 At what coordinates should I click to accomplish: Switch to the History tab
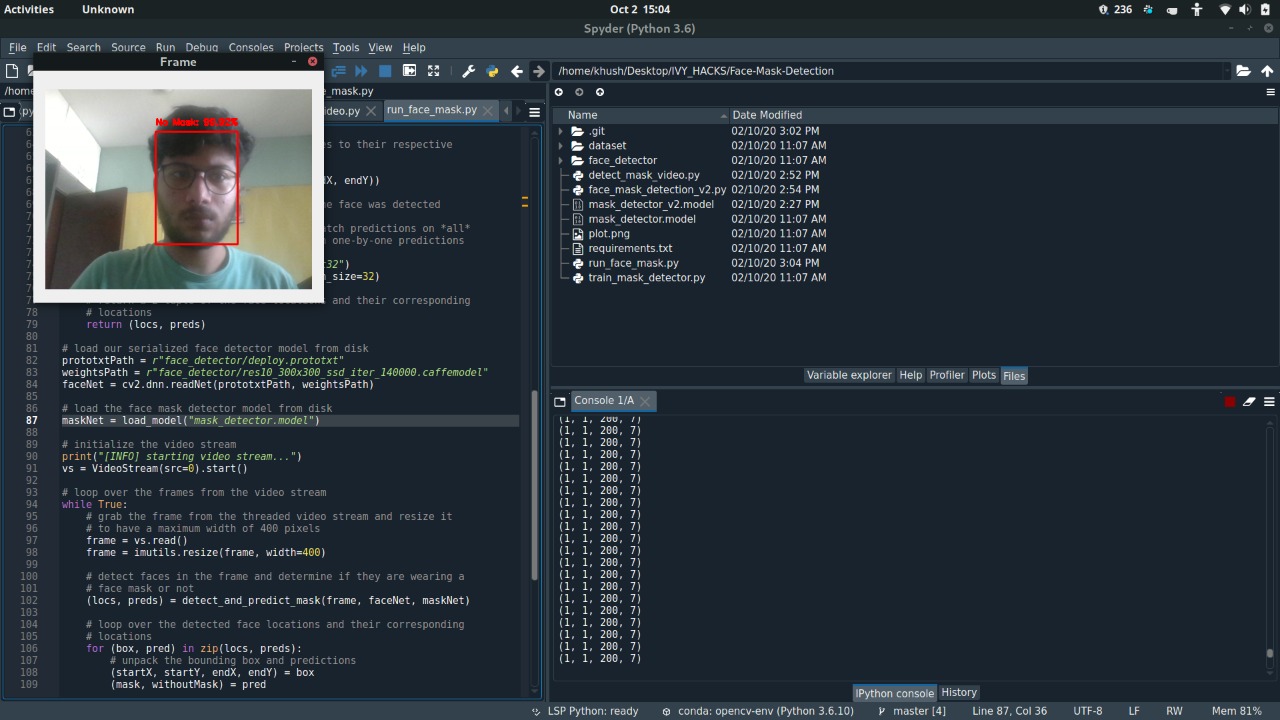point(958,692)
